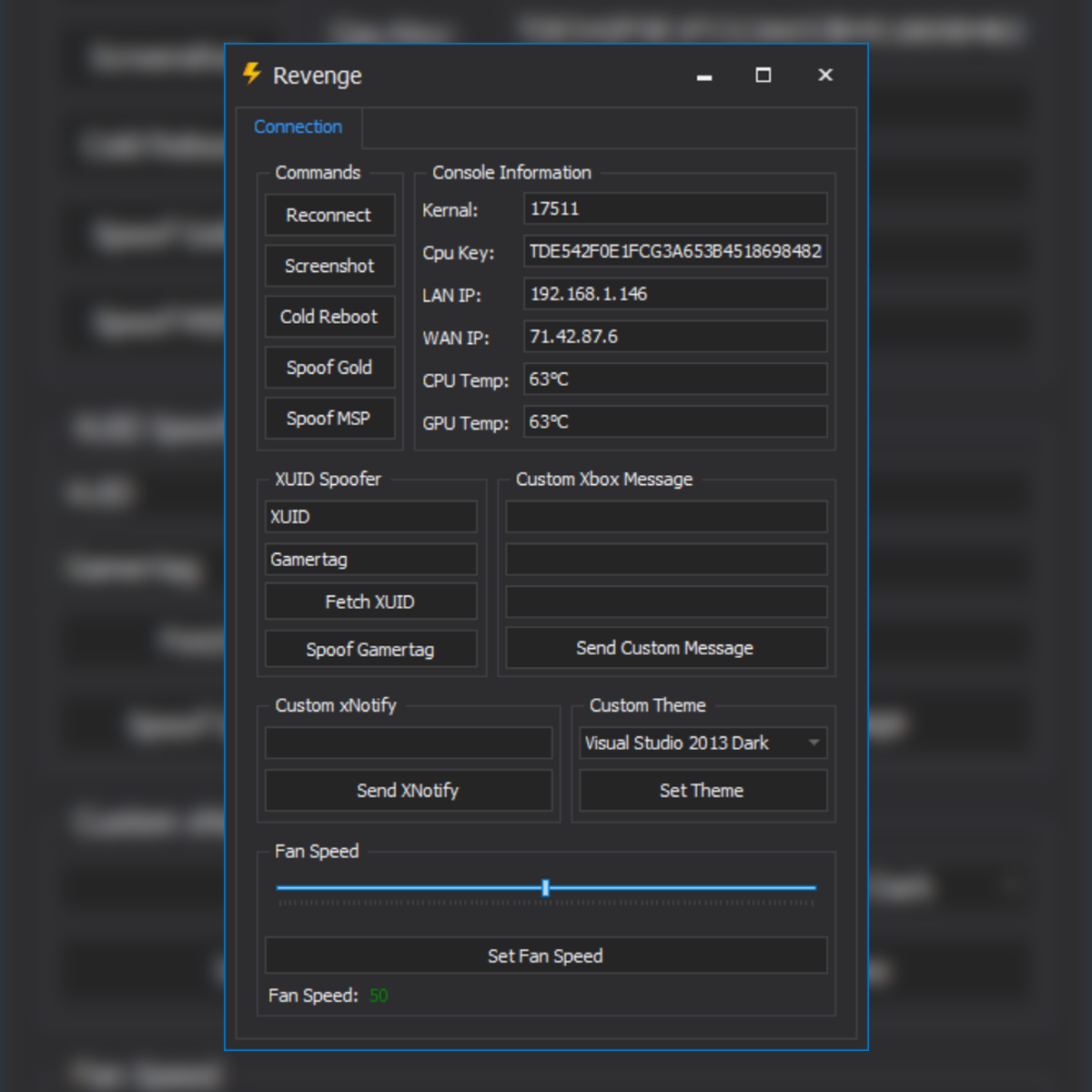Click the Fan Speed slider handle
The width and height of the screenshot is (1092, 1092).
[545, 888]
